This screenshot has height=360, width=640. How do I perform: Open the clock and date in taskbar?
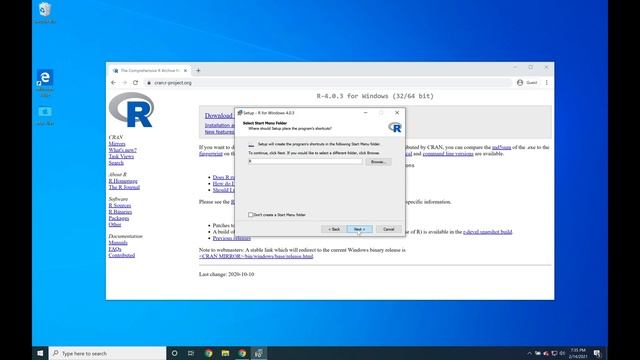(x=578, y=353)
